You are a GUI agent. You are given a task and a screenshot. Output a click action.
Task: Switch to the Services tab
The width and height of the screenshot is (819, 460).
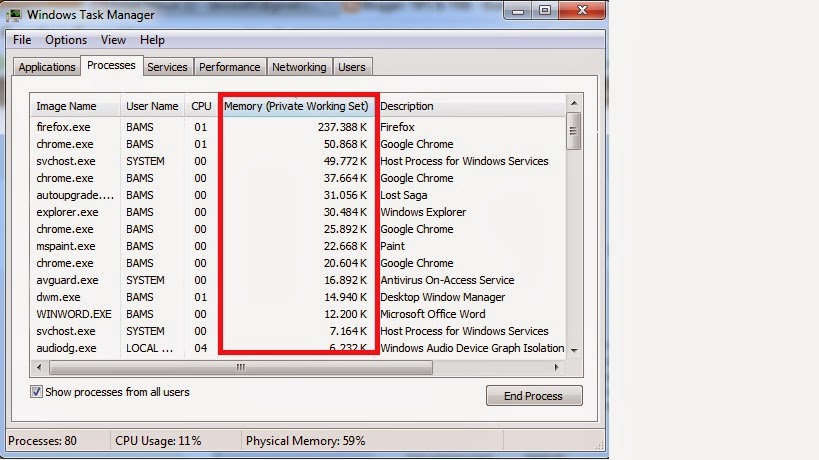(167, 67)
